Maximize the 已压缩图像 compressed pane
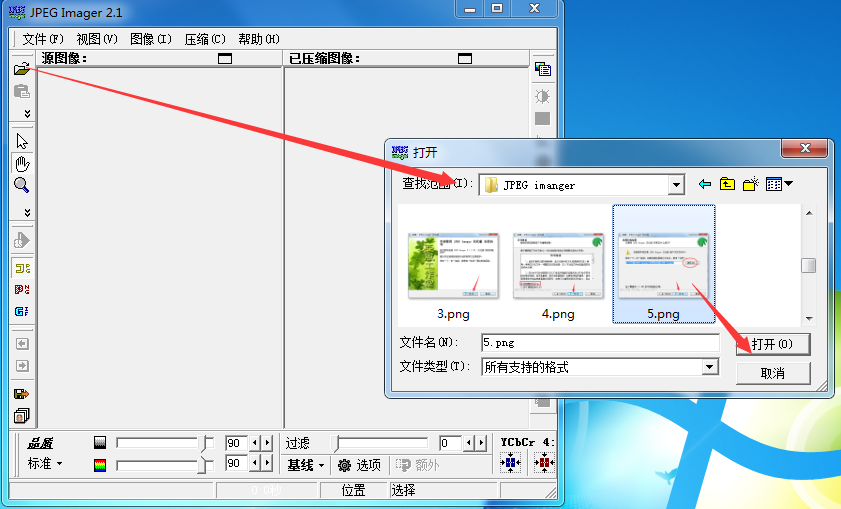Screen dimensions: 841x509 tap(465, 58)
